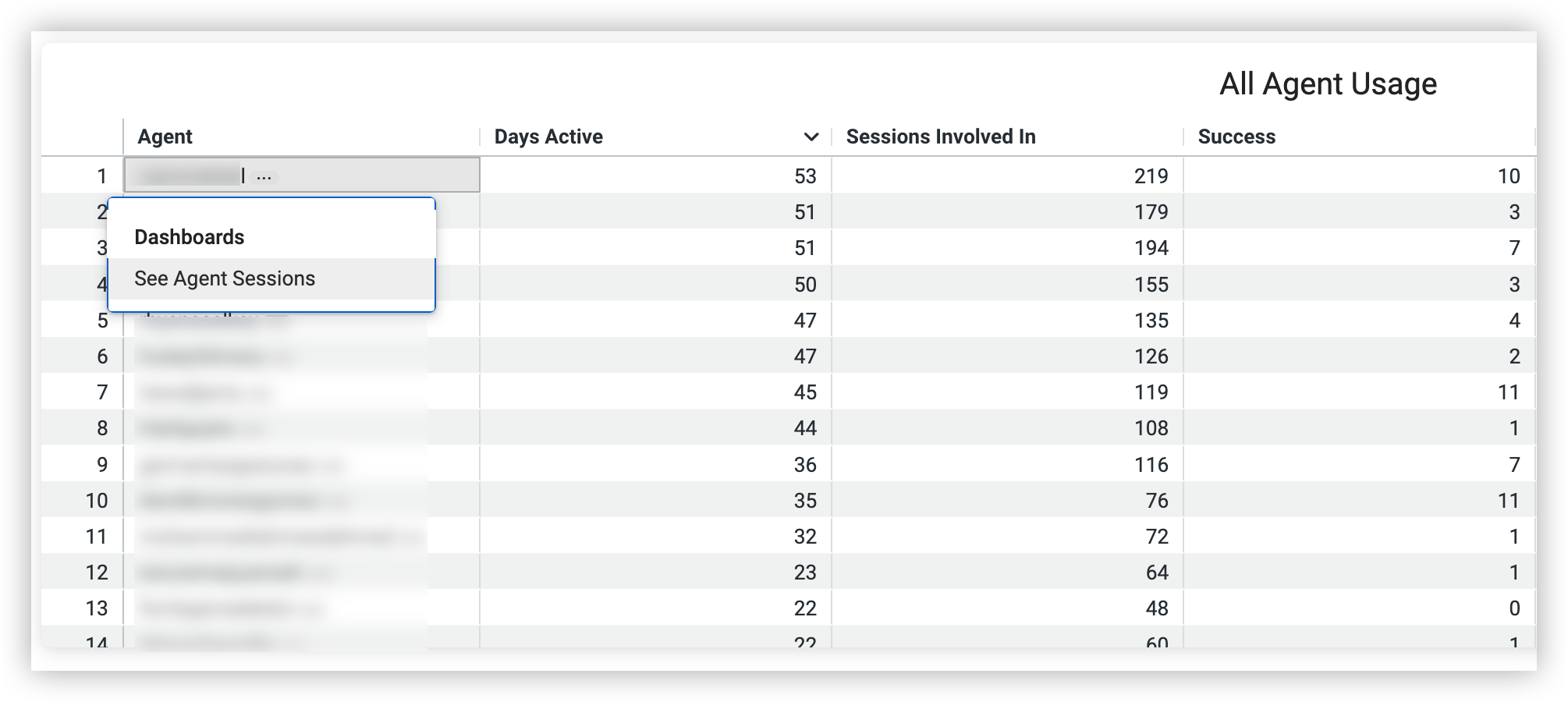Select Sessions Involved In value 219

(1007, 175)
